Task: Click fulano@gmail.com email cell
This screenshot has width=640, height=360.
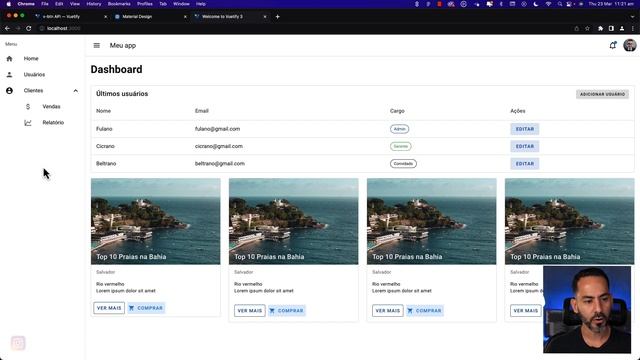Action: point(218,129)
